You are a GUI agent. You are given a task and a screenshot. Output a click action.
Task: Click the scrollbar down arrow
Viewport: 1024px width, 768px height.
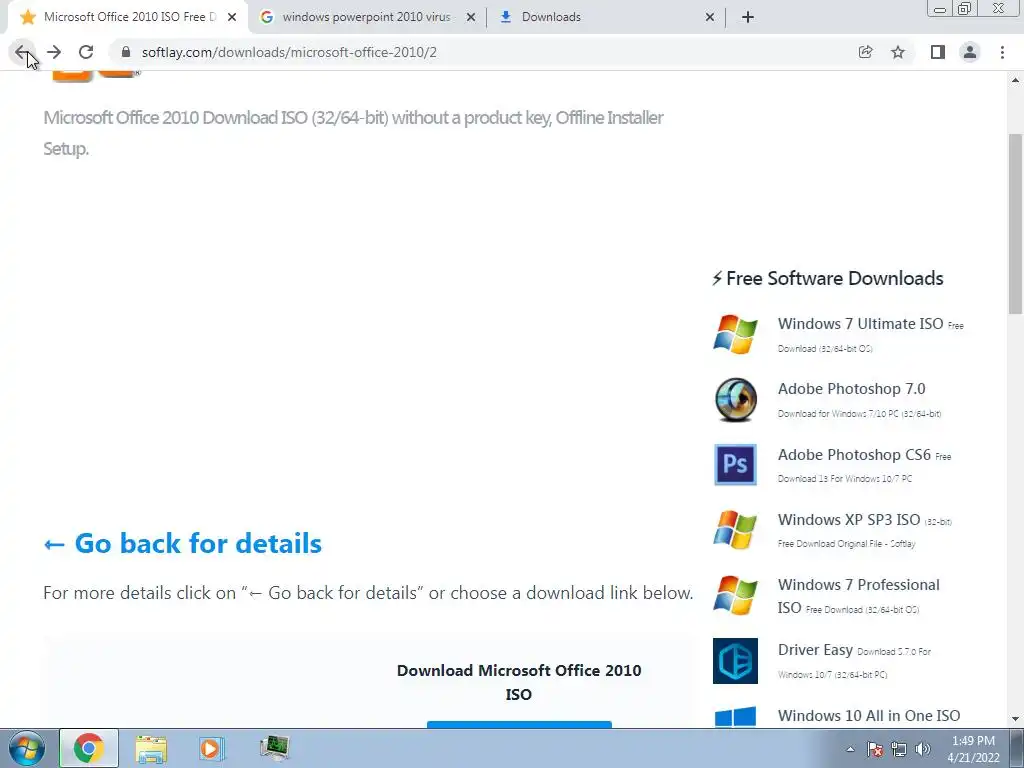(1016, 719)
